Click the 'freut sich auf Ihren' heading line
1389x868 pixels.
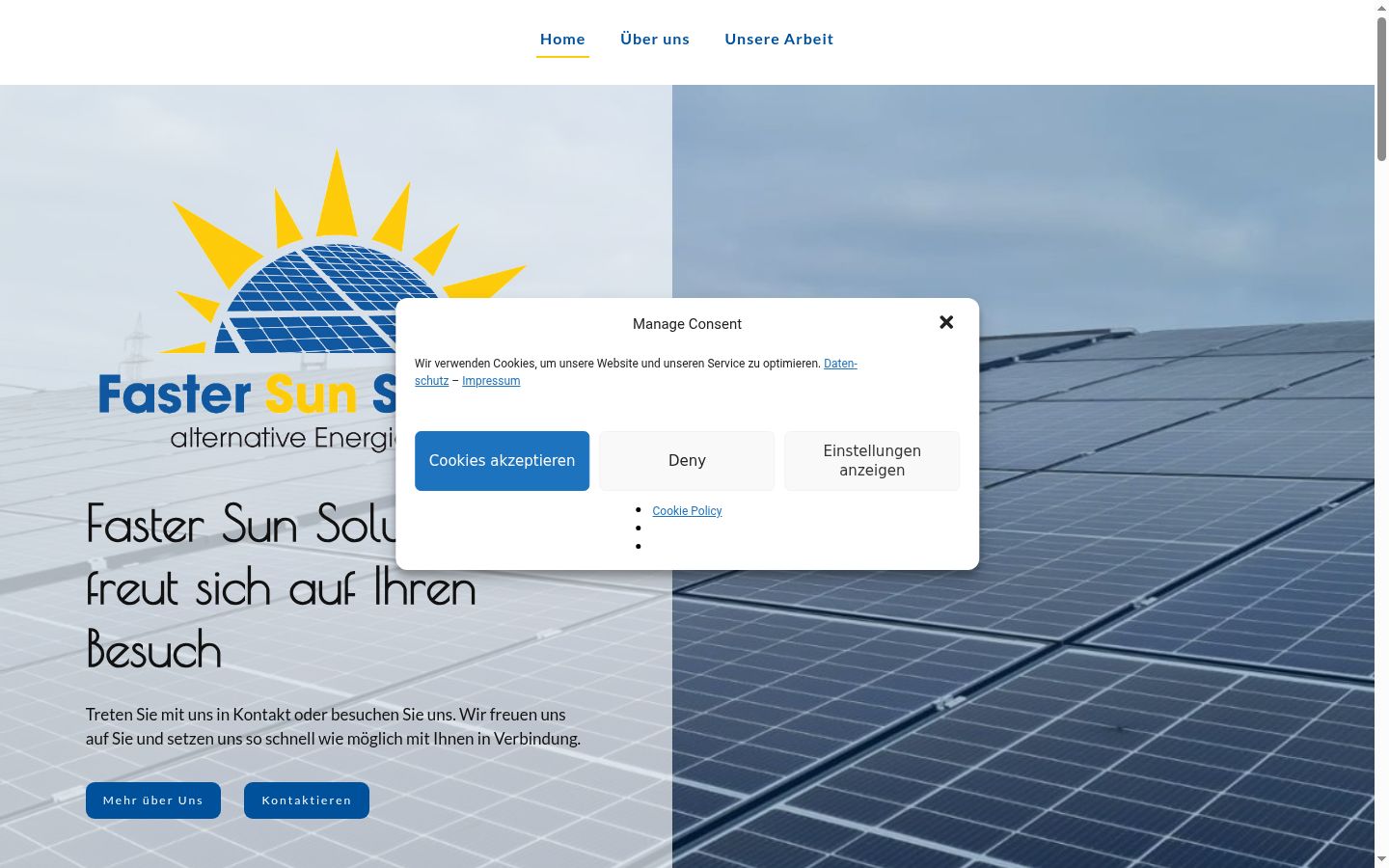coord(281,588)
